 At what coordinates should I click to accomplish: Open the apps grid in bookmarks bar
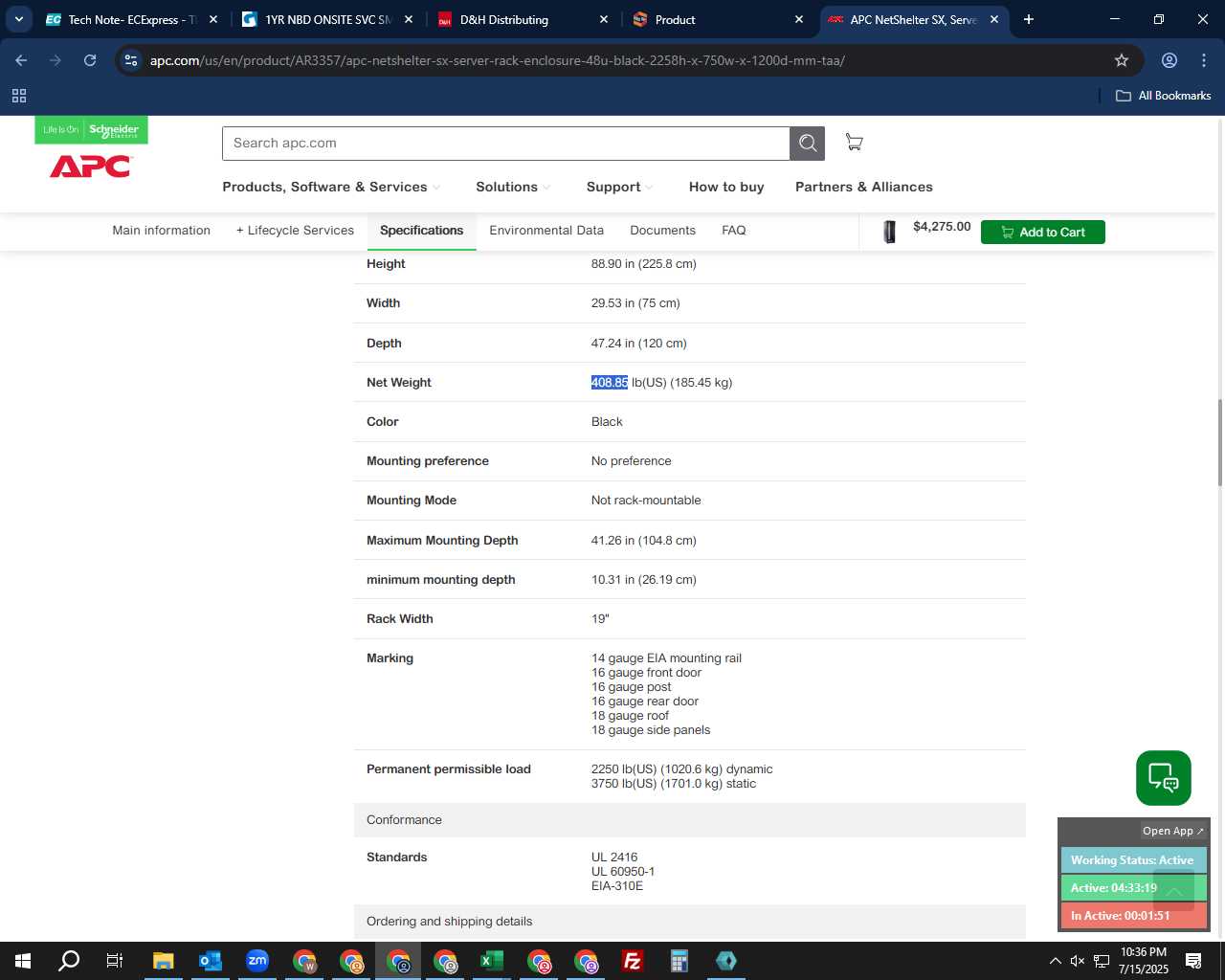click(19, 96)
